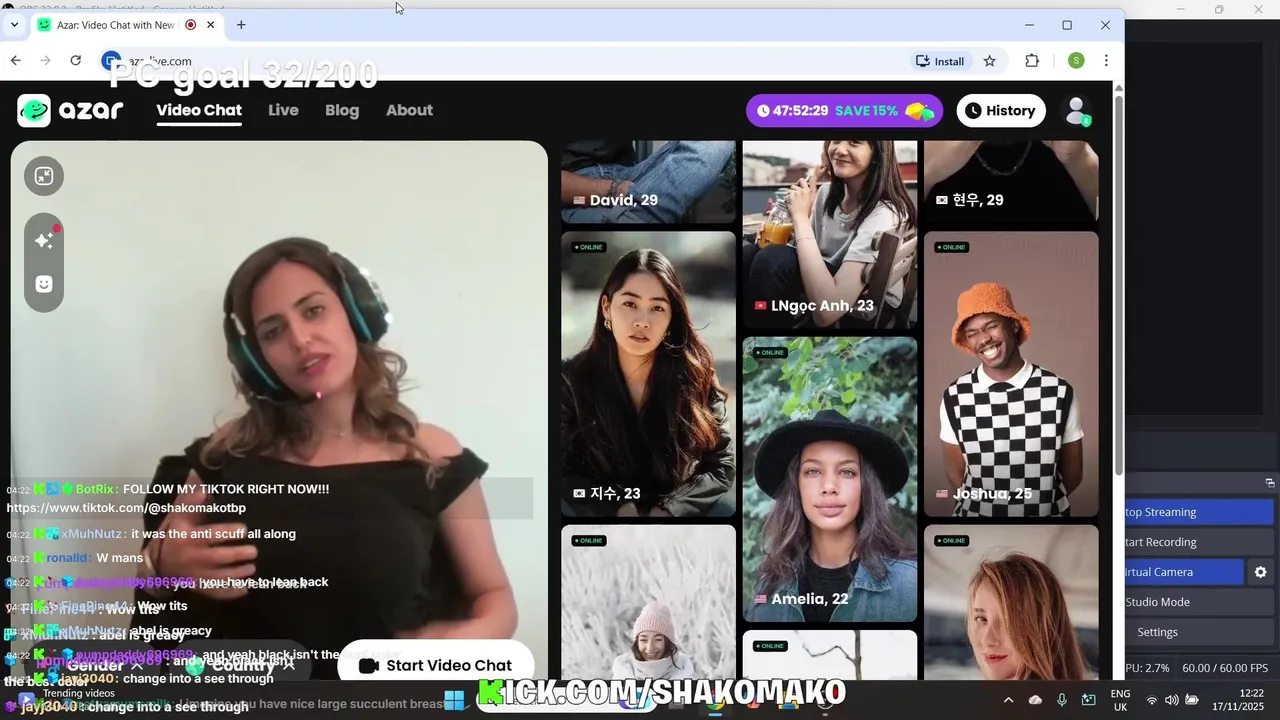The width and height of the screenshot is (1280, 720).
Task: Expand the video preview to fullscreen
Action: (44, 176)
